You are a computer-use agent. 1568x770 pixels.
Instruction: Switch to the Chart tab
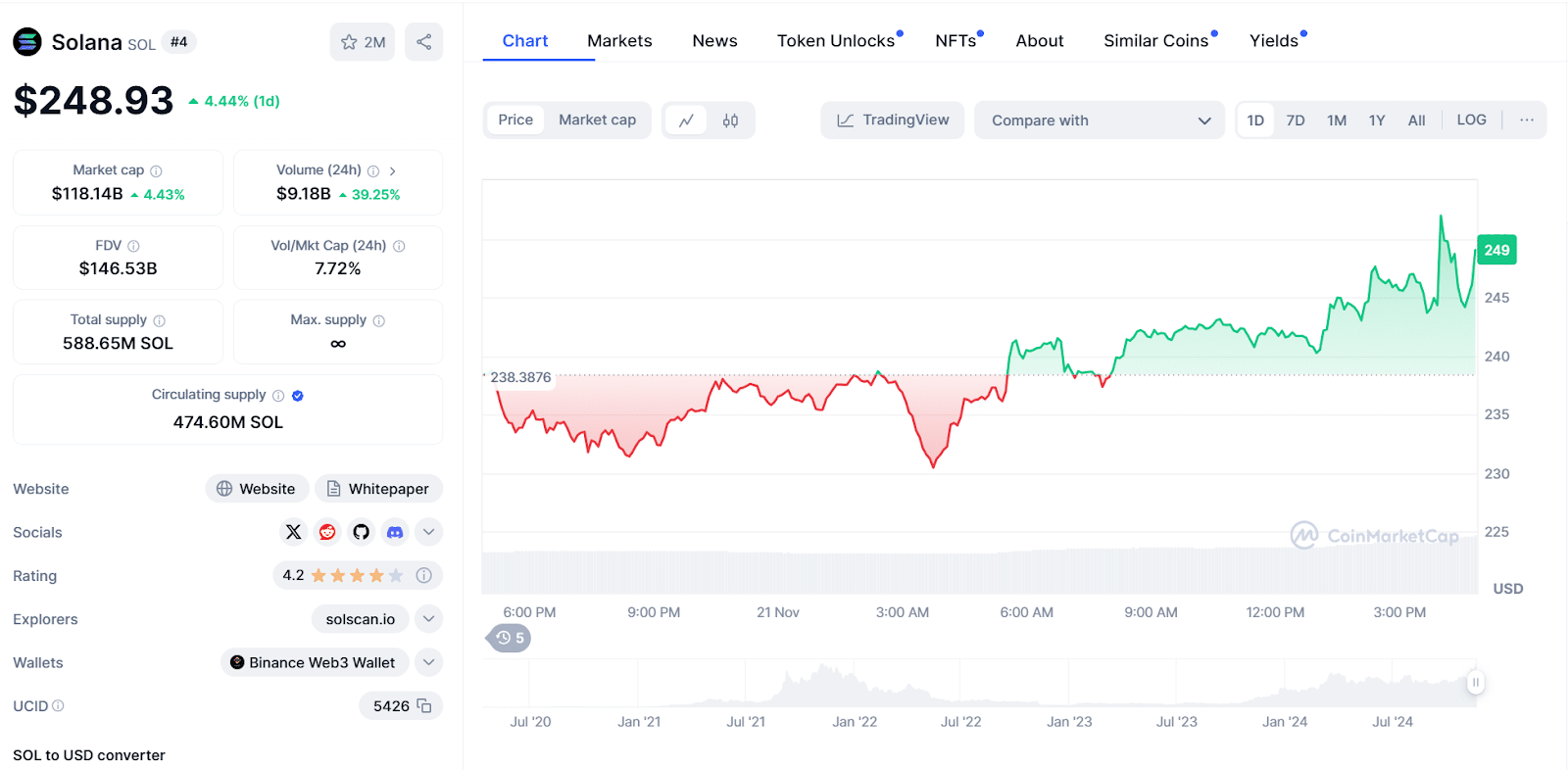[x=525, y=40]
